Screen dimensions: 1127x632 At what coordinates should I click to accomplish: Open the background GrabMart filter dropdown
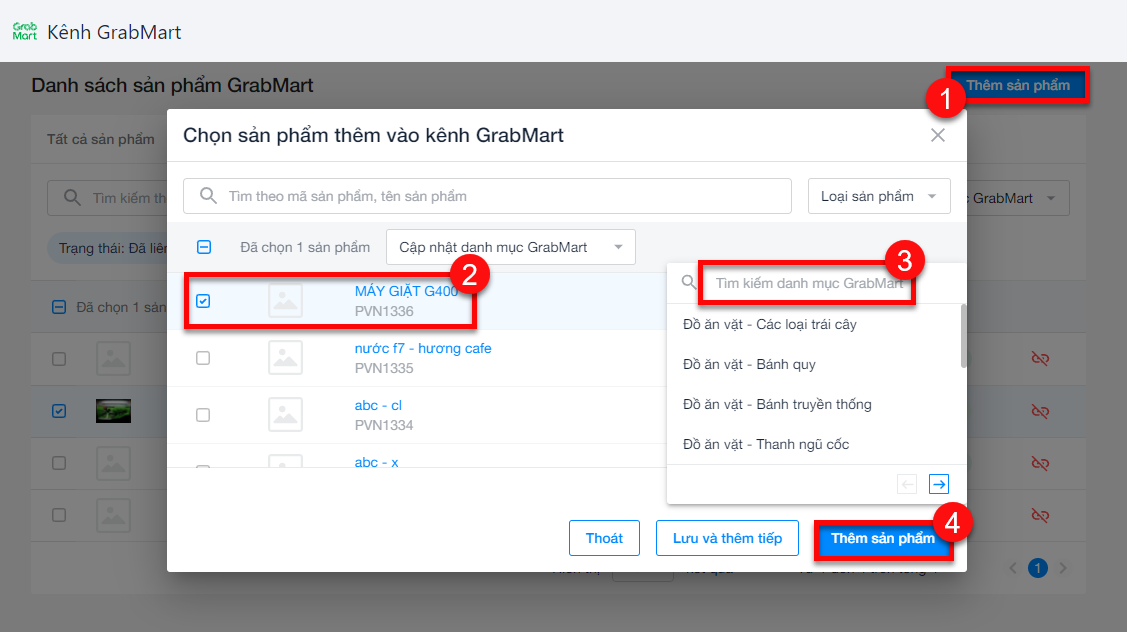pyautogui.click(x=1016, y=198)
